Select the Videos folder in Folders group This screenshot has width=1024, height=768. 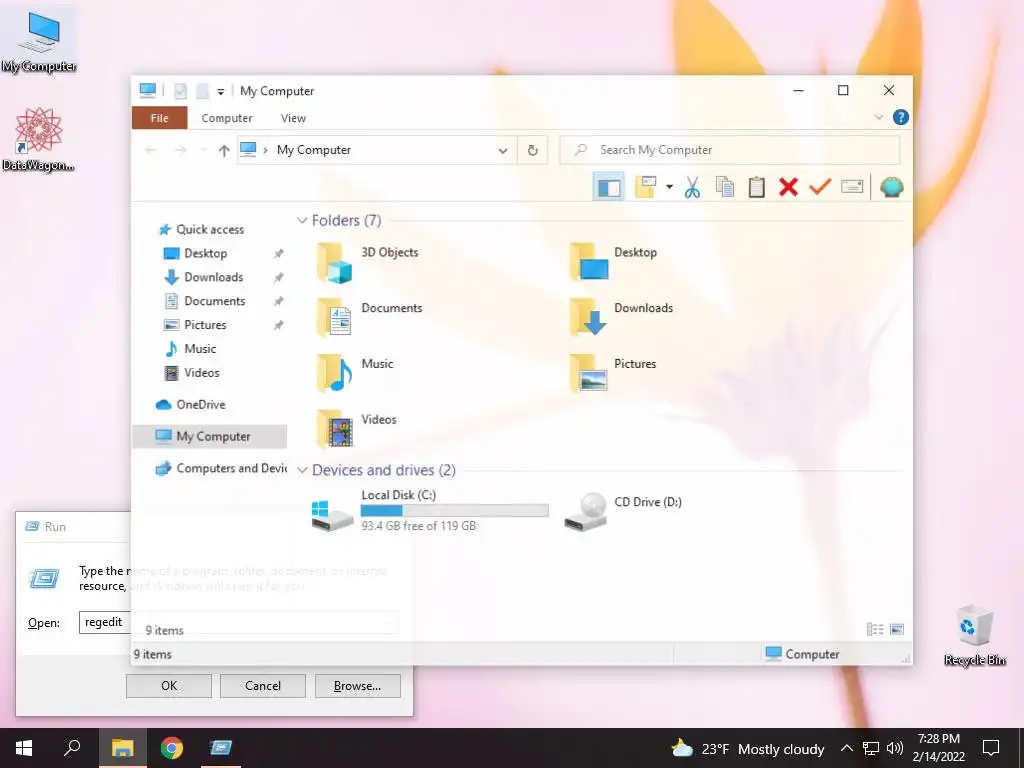tap(356, 429)
